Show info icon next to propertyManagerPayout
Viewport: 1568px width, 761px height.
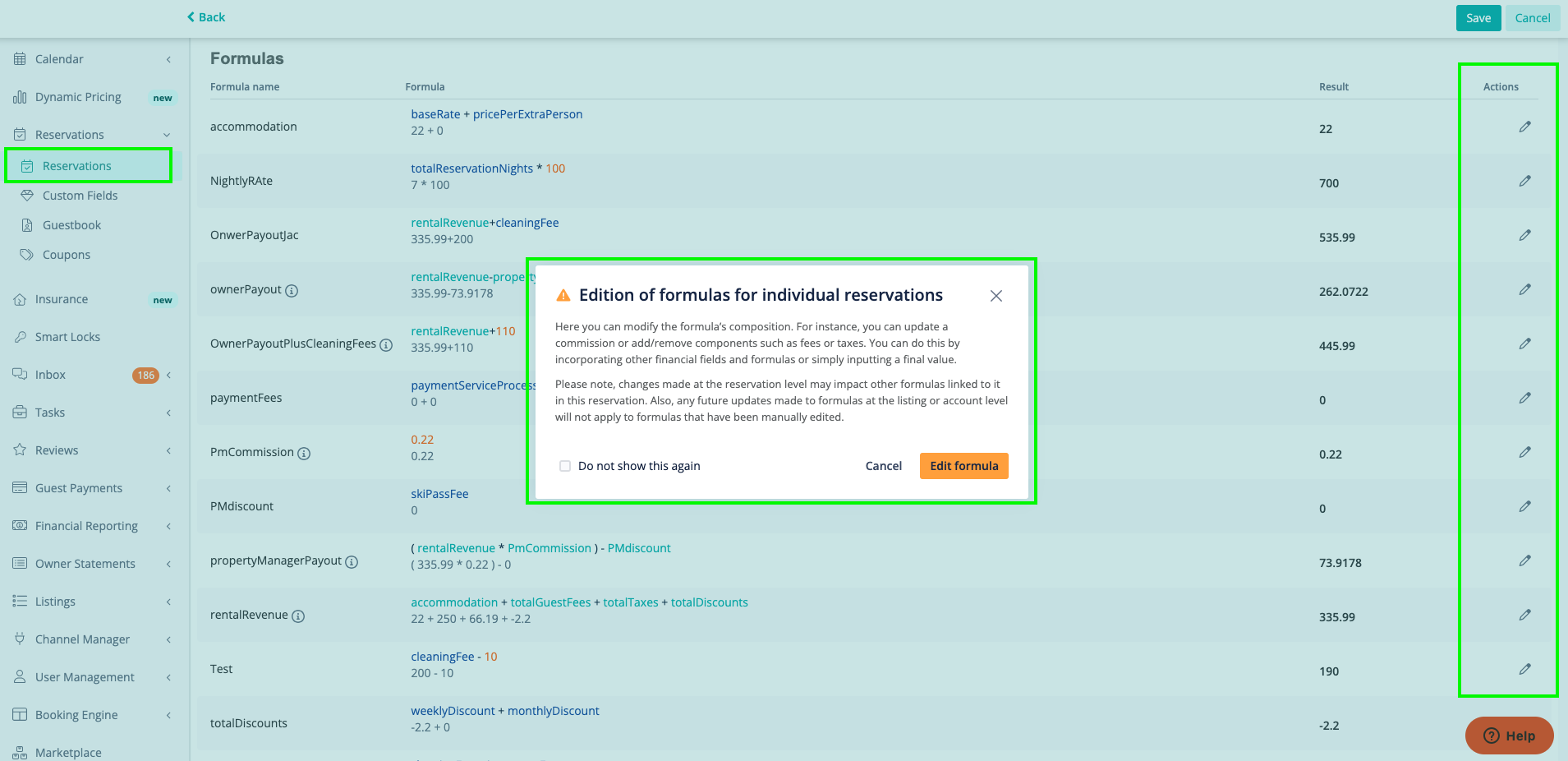pyautogui.click(x=352, y=561)
